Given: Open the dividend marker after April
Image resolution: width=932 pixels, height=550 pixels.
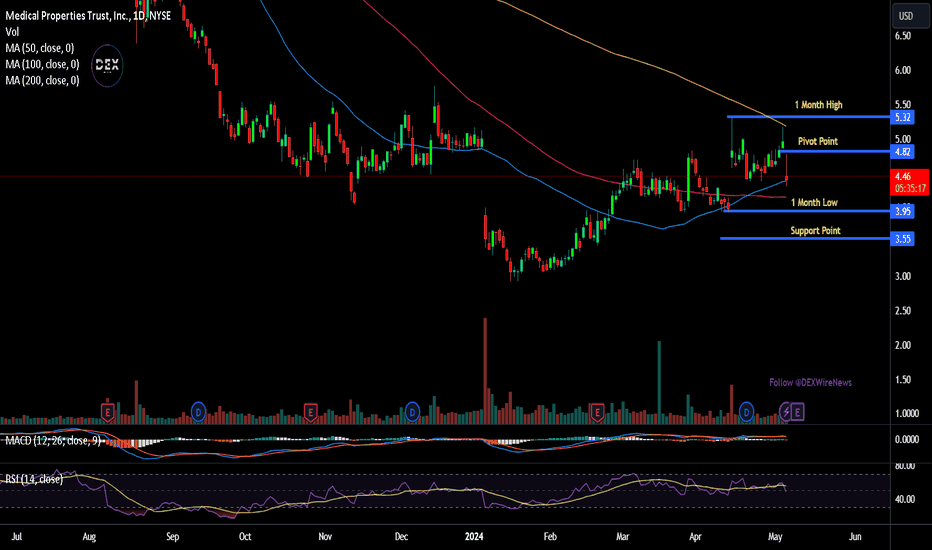Looking at the screenshot, I should tap(747, 411).
